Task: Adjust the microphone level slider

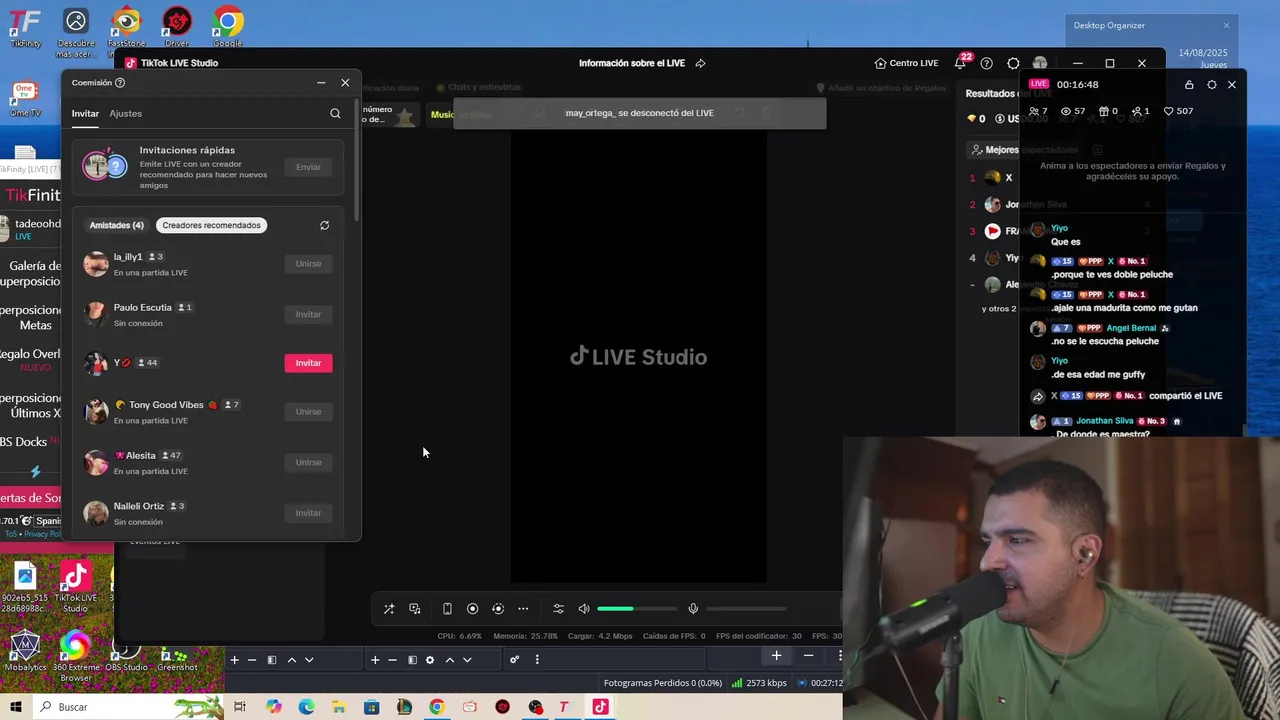Action: point(746,609)
